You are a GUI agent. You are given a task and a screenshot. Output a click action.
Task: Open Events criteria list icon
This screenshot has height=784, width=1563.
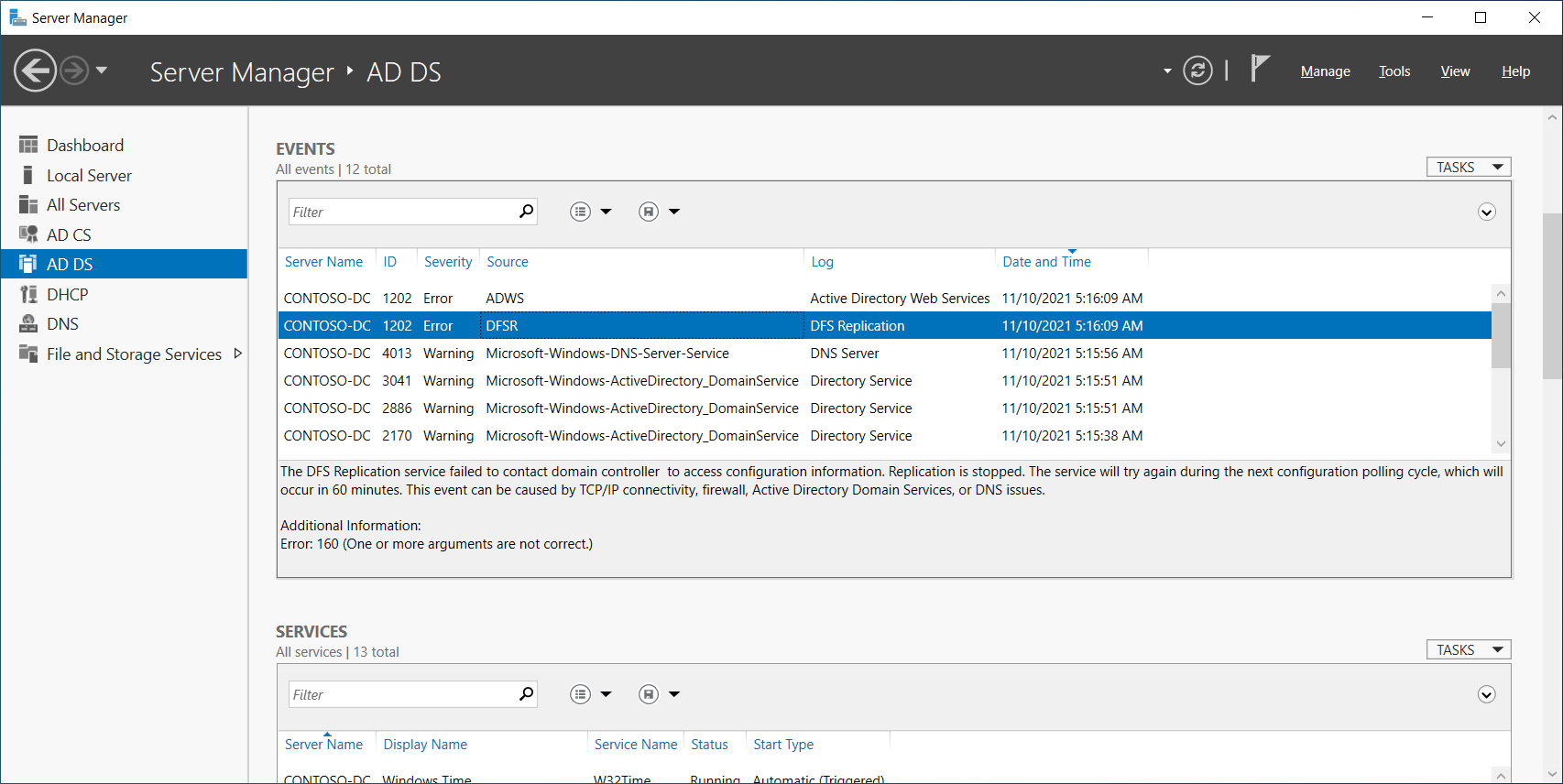pos(580,212)
